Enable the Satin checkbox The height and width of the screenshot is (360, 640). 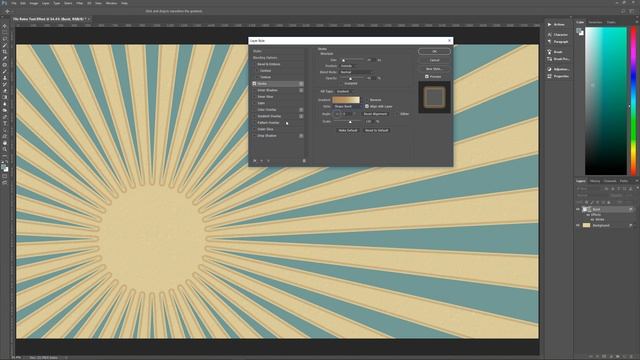[254, 103]
